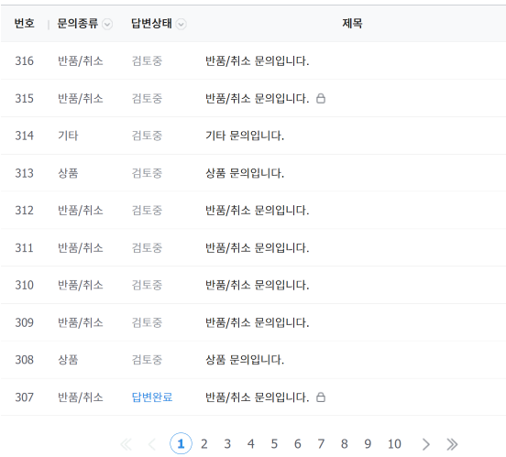Click the 답변완료 status on row 307
The height and width of the screenshot is (457, 506).
[152, 397]
